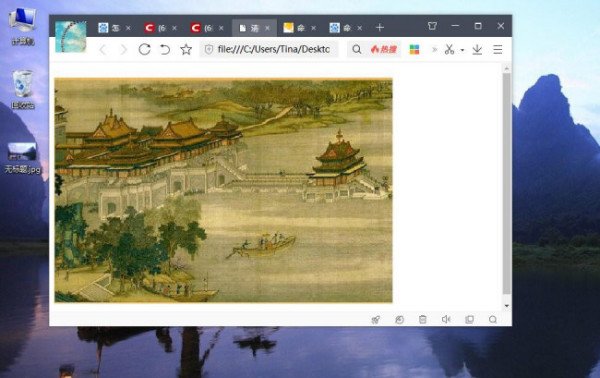Viewport: 600px width, 378px height.
Task: Select the .jpg image file on desktop
Action: (x=23, y=158)
